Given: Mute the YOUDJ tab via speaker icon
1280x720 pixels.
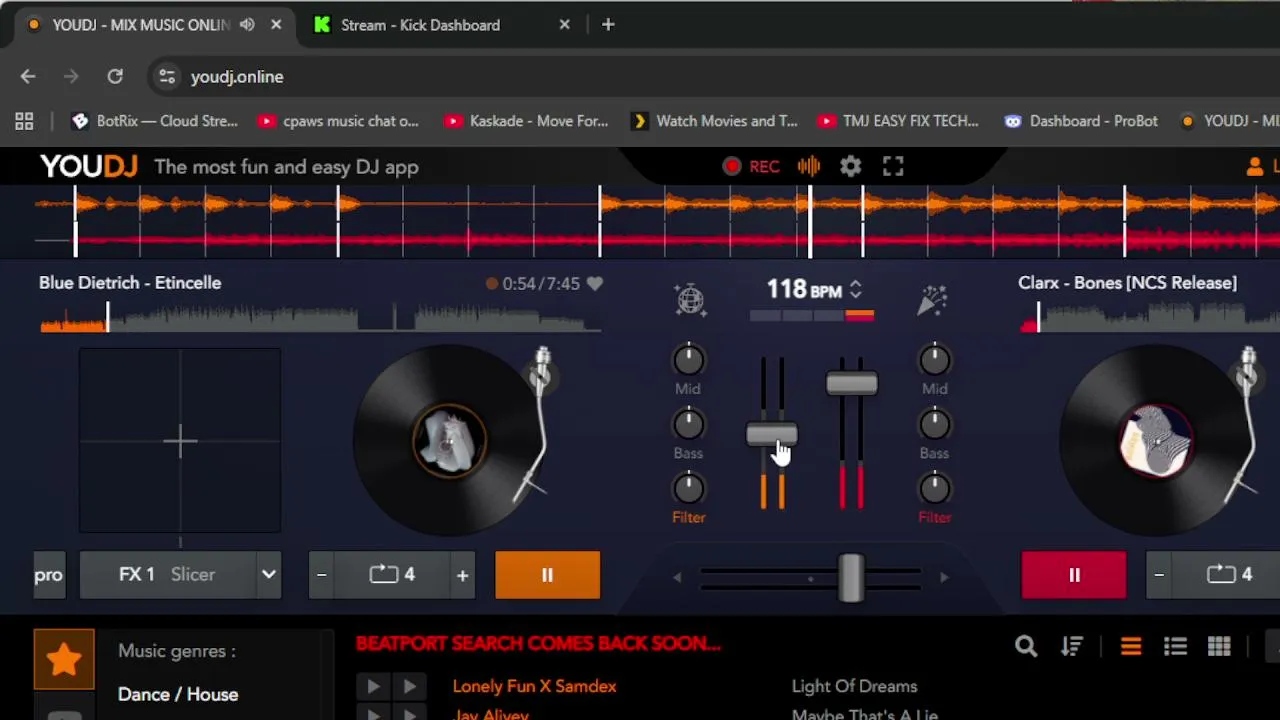Looking at the screenshot, I should (x=247, y=25).
